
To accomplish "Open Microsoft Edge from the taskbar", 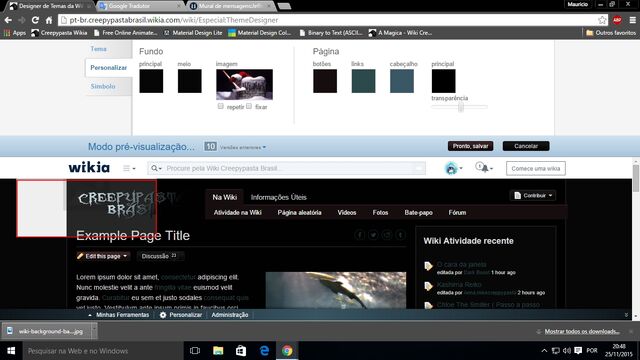I will [264, 351].
